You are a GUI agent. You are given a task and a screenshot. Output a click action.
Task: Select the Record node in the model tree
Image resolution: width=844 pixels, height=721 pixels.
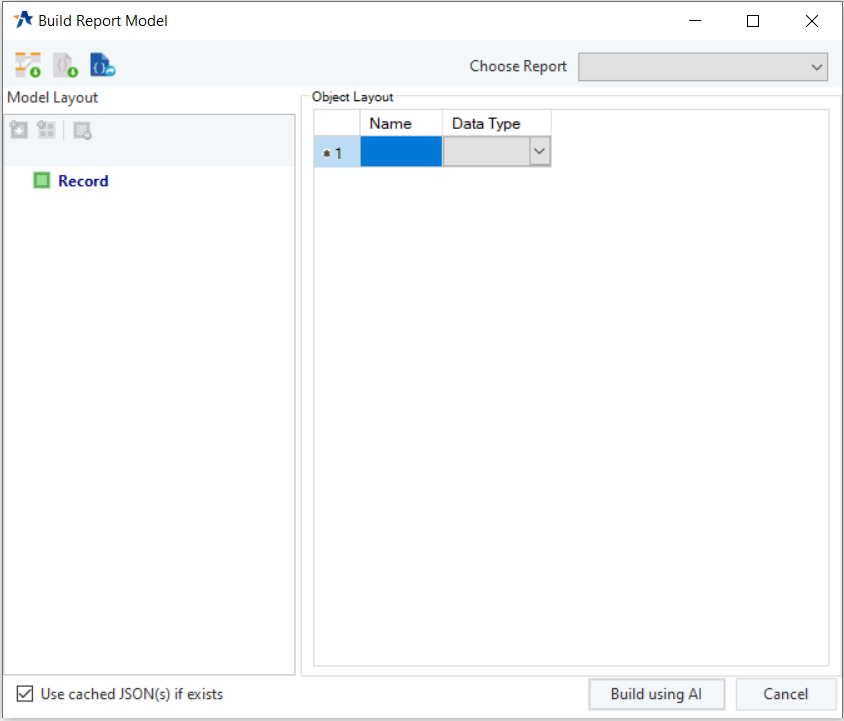coord(83,181)
